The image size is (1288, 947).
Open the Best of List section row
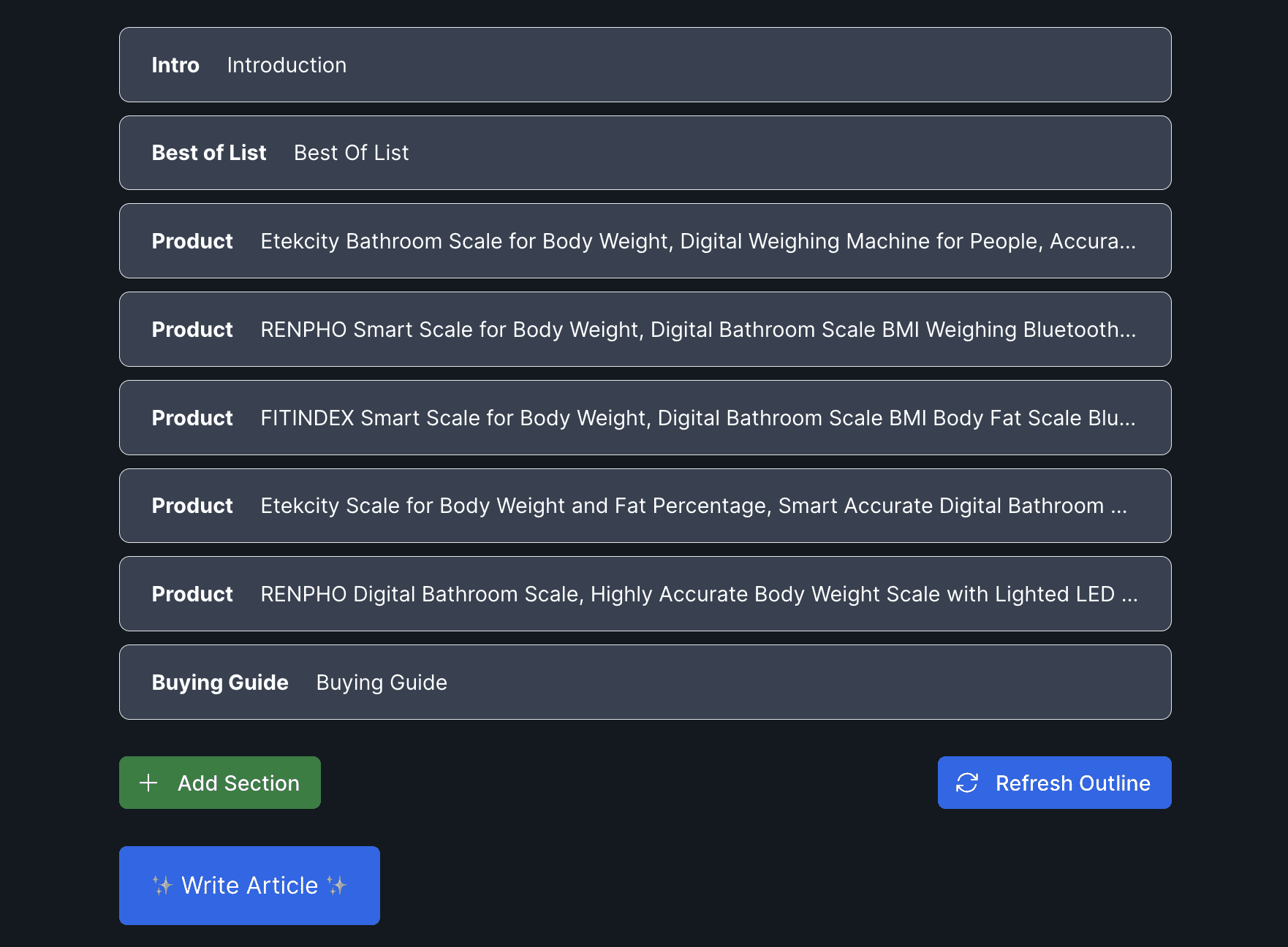645,153
